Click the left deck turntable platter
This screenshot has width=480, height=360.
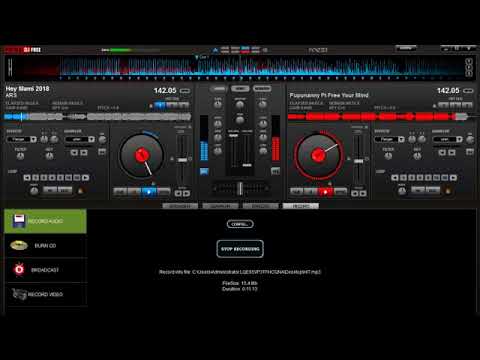(x=142, y=155)
